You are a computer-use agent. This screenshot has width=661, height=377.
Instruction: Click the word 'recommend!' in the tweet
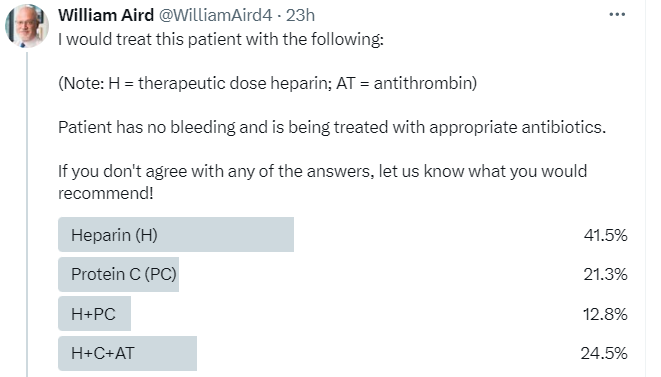pyautogui.click(x=106, y=193)
